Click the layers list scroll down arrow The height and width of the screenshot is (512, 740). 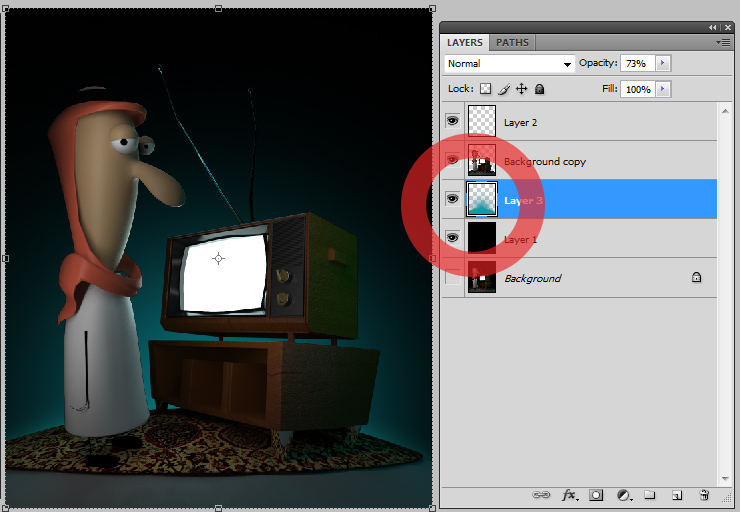point(725,479)
